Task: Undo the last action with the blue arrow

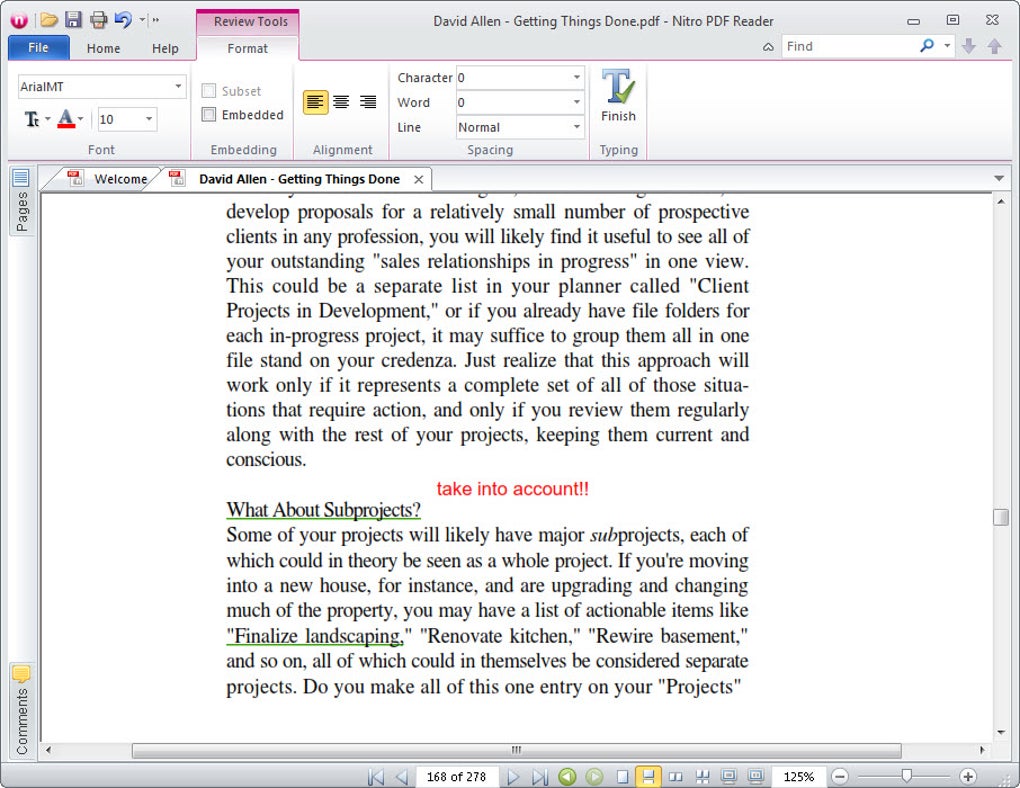Action: coord(122,20)
